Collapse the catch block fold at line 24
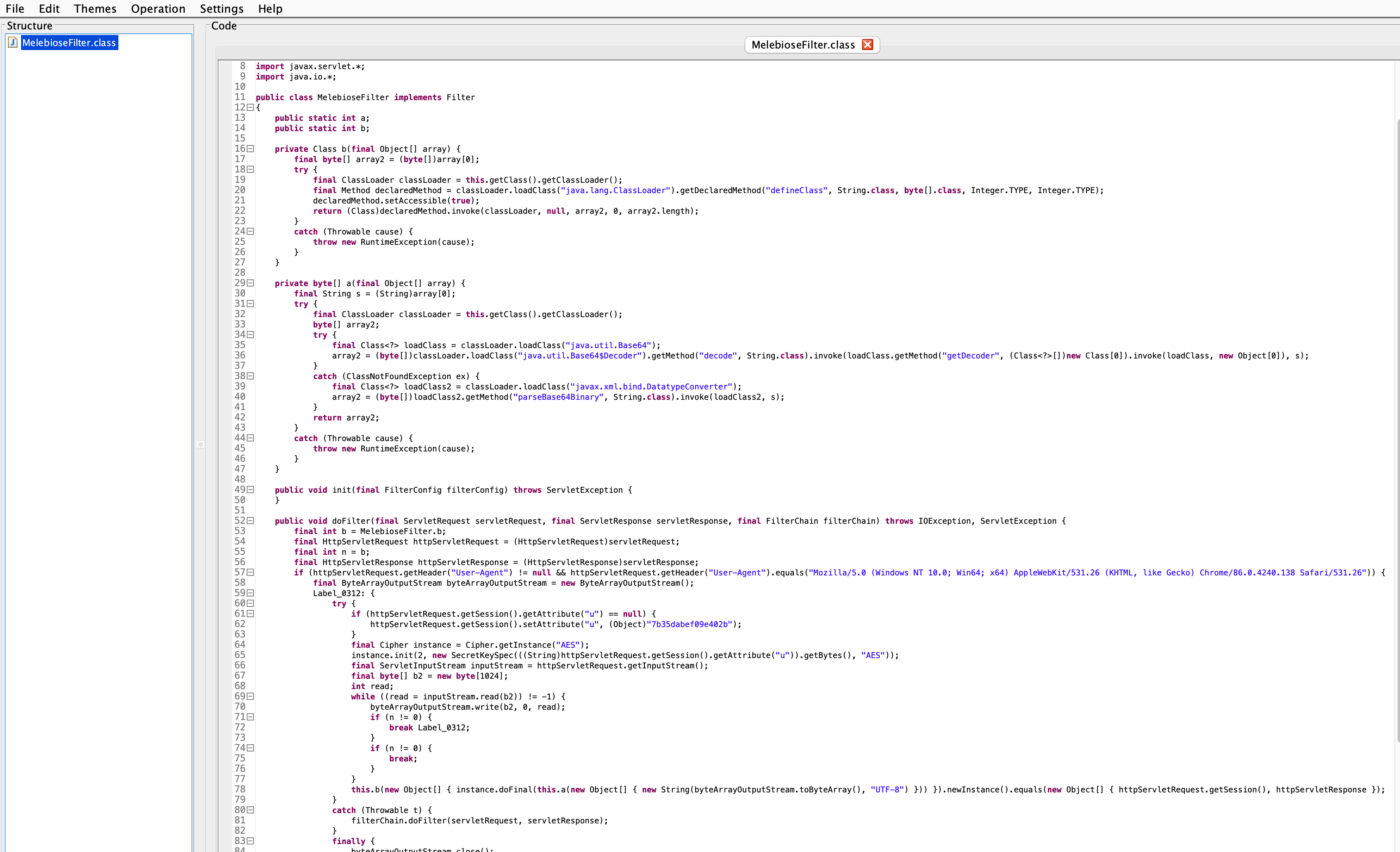The height and width of the screenshot is (852, 1400). coord(250,231)
